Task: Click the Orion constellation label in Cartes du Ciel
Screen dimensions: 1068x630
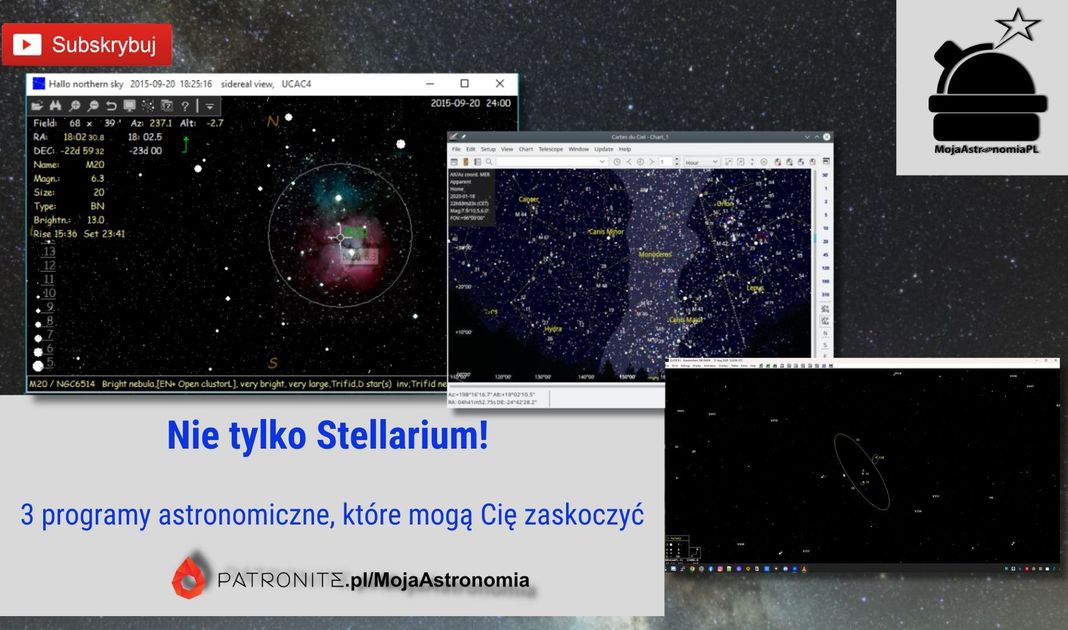Action: click(x=725, y=204)
